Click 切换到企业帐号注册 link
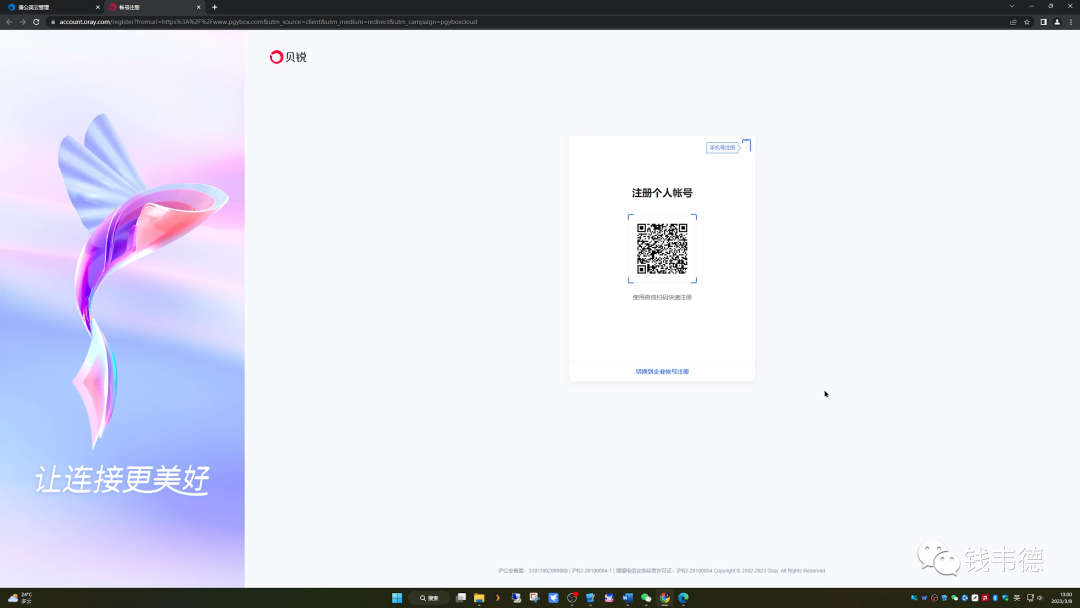Screen dimensions: 1080x608 pos(662,371)
